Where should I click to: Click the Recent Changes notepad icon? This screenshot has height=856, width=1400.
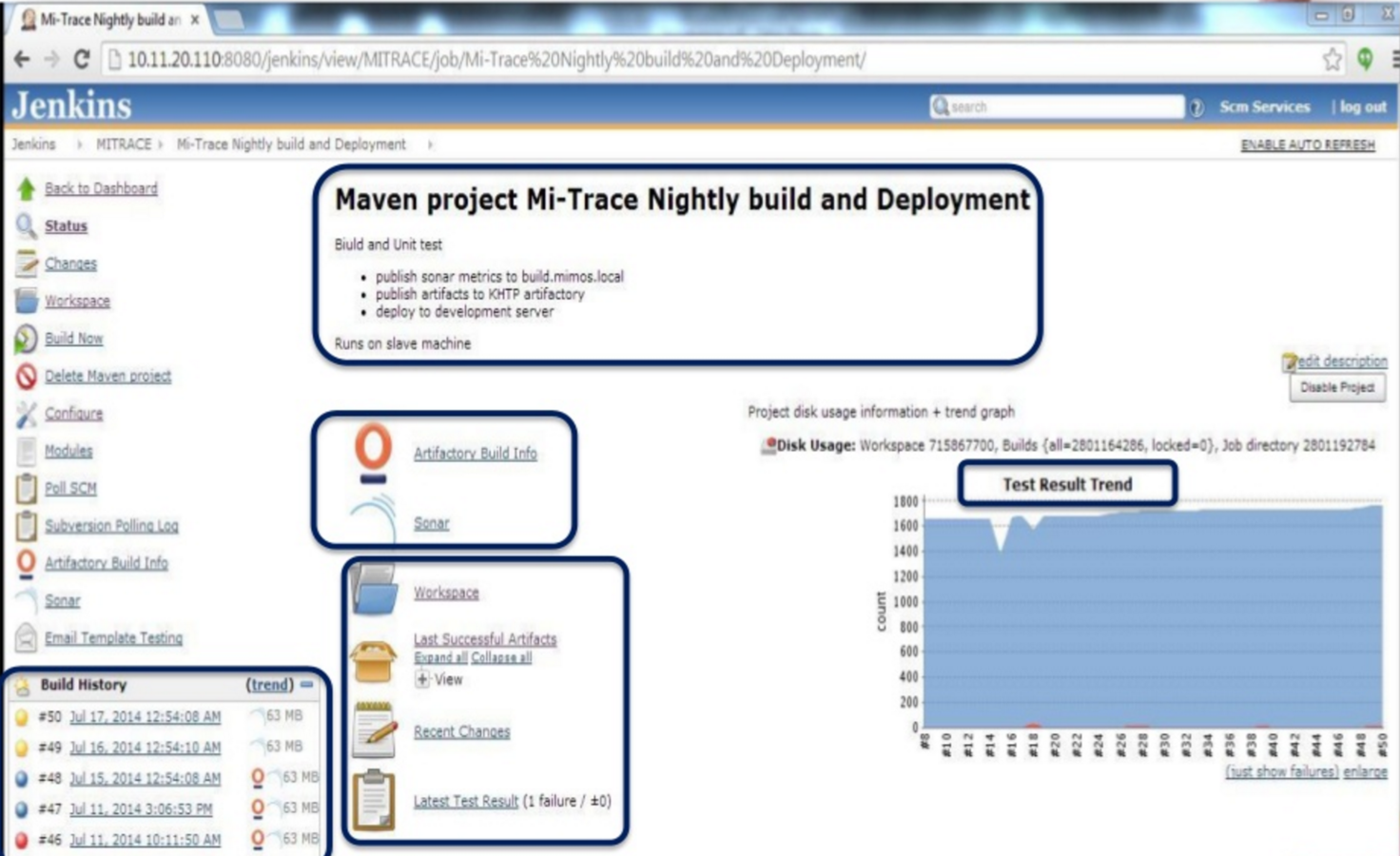click(374, 730)
